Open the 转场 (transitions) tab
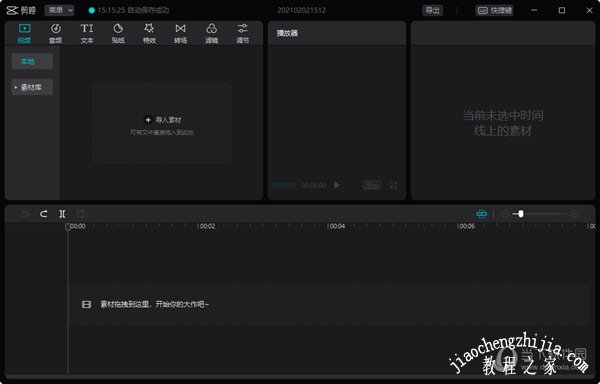The width and height of the screenshot is (600, 384). 181,33
